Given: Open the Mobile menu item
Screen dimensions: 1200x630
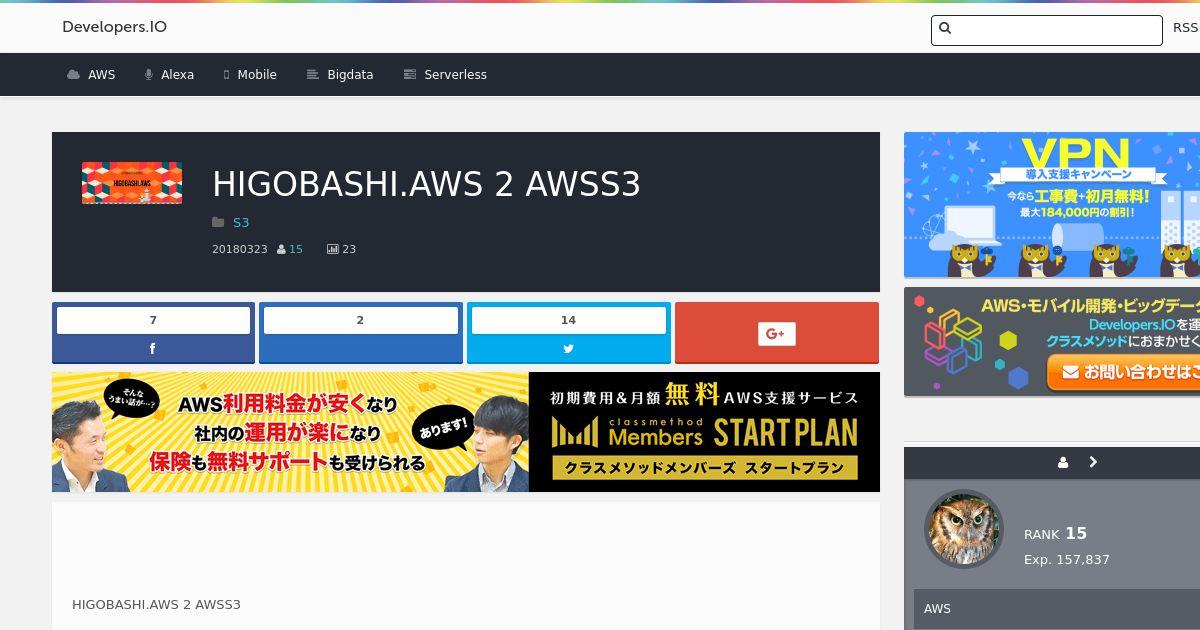Looking at the screenshot, I should tap(257, 75).
